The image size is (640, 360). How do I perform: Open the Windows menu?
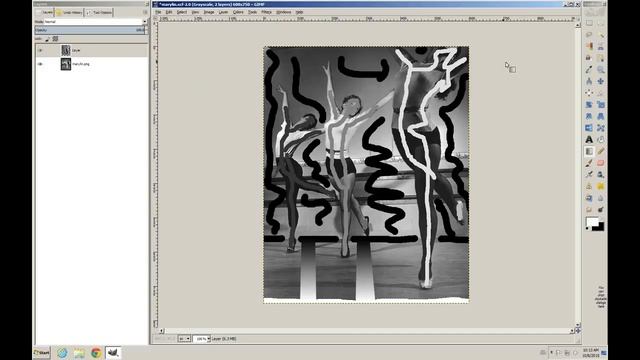coord(284,12)
